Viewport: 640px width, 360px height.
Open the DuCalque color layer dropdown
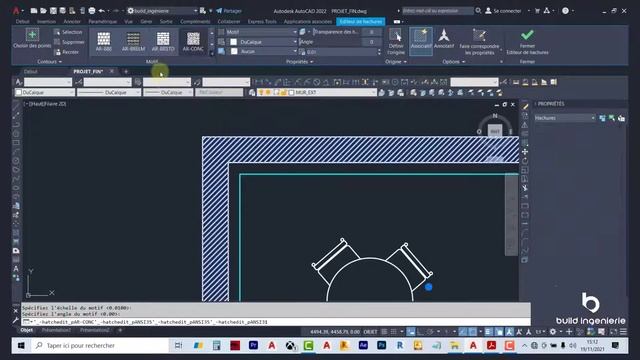(x=44, y=93)
